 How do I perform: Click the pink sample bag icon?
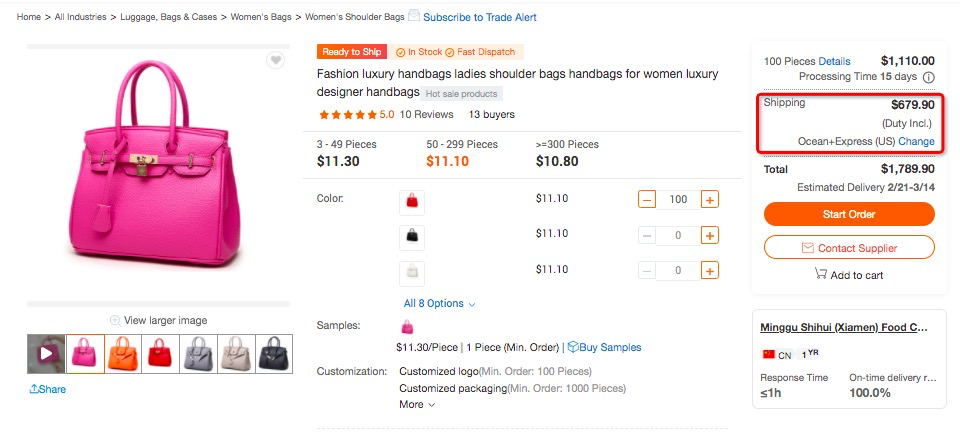(x=407, y=327)
